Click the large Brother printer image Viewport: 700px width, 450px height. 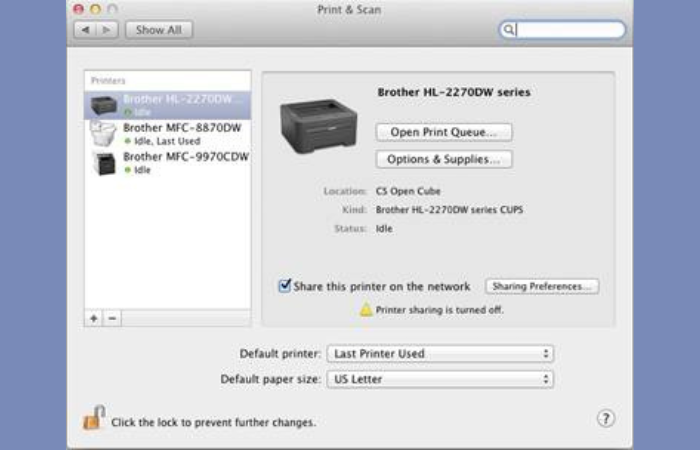click(318, 126)
